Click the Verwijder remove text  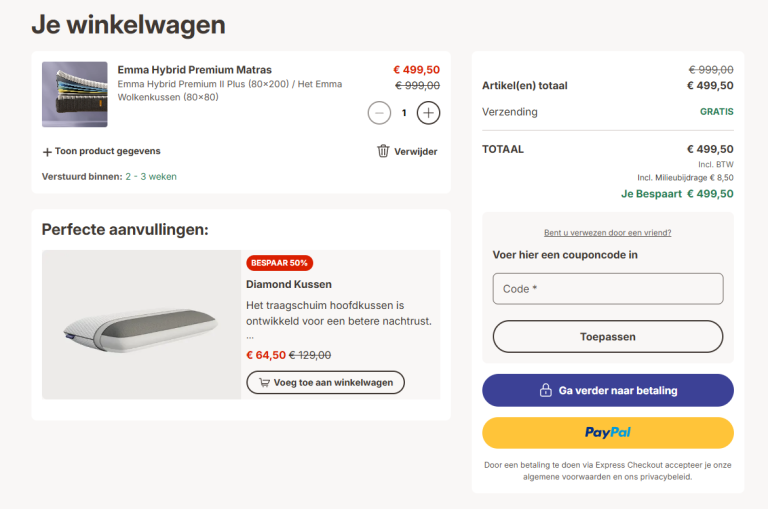tap(416, 151)
